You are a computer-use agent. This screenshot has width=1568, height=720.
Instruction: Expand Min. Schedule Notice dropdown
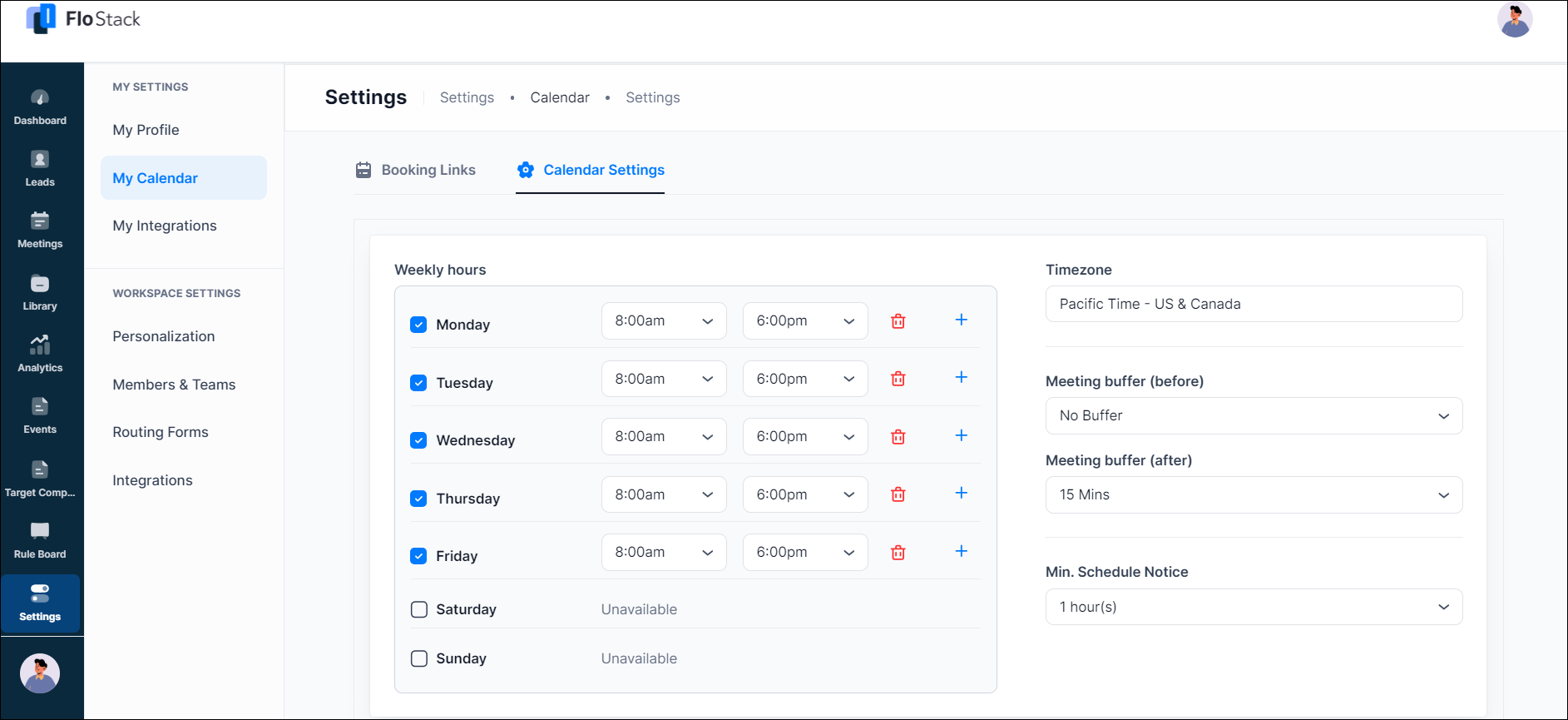(1254, 607)
